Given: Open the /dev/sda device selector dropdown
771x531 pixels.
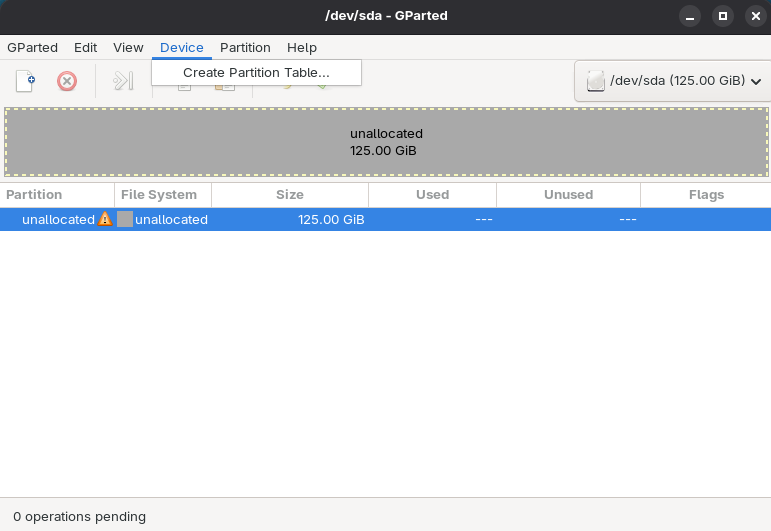Looking at the screenshot, I should 673,81.
